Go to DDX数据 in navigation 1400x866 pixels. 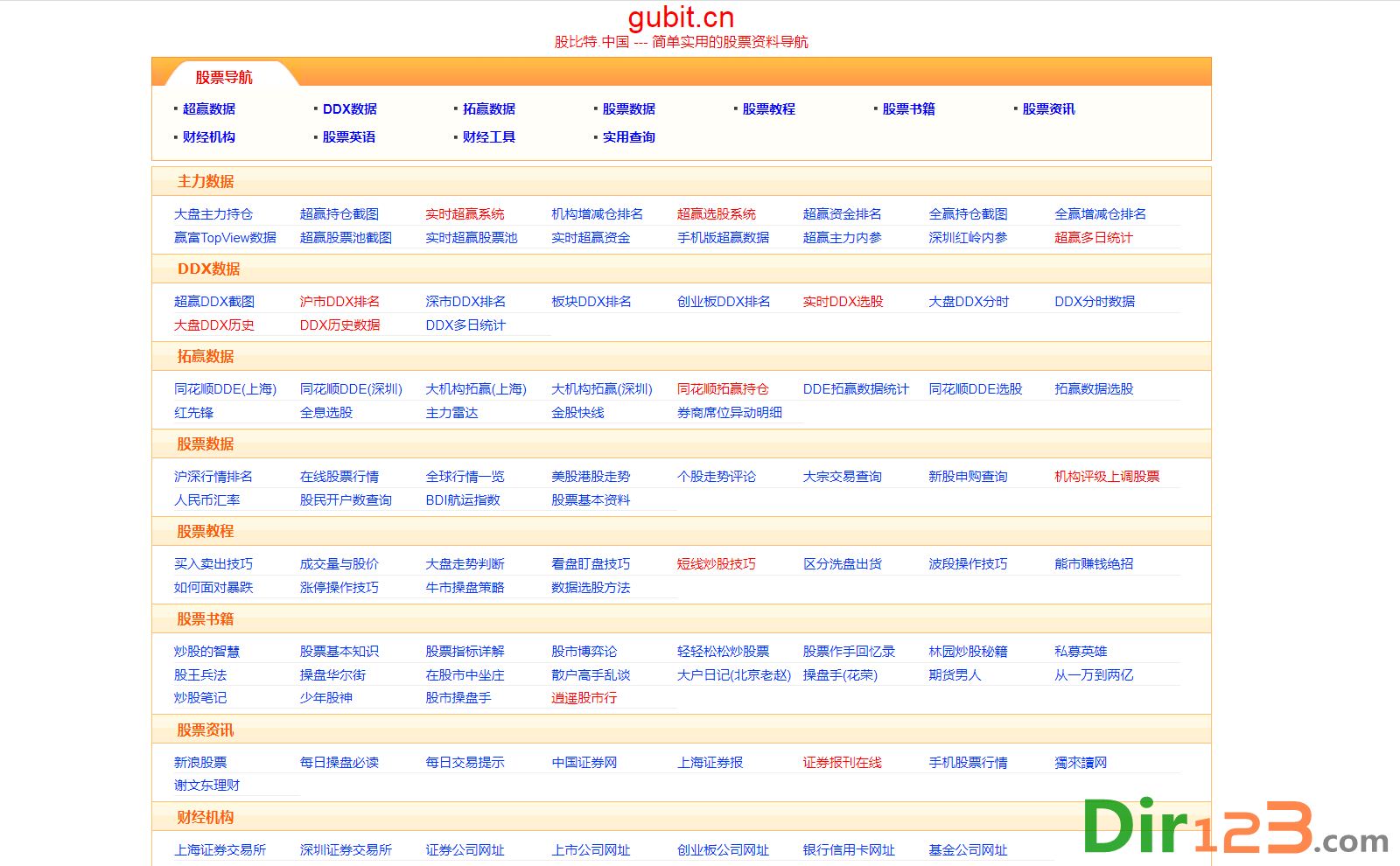[350, 109]
